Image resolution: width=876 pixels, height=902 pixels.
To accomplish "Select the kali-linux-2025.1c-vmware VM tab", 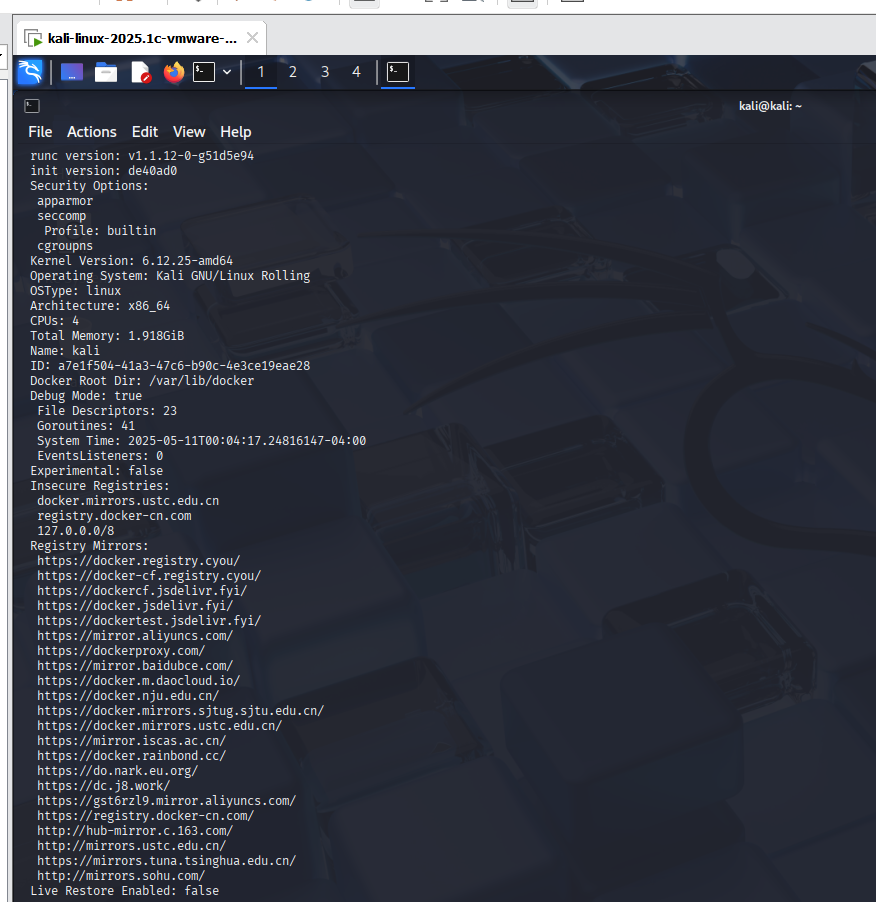I will pyautogui.click(x=141, y=39).
